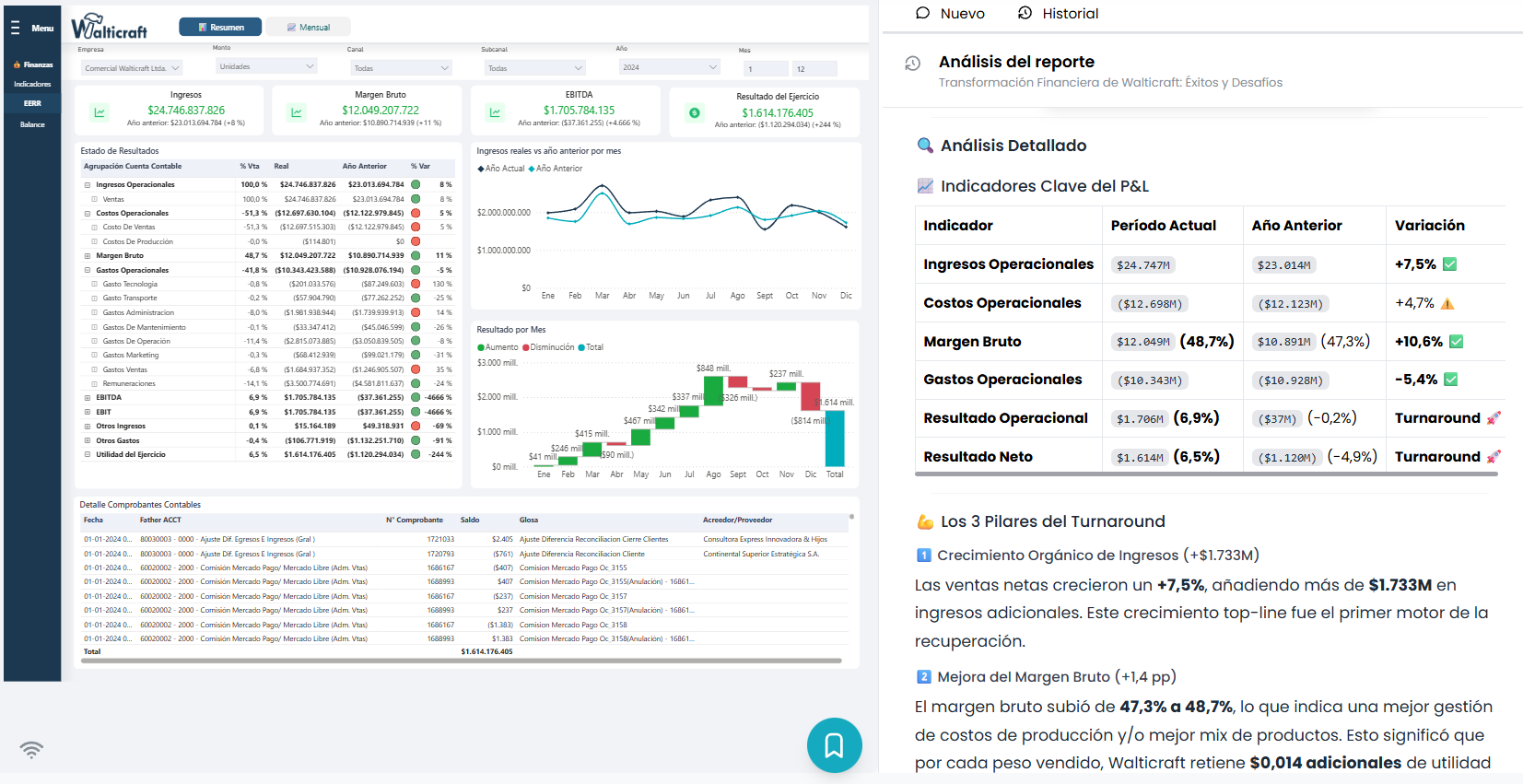Viewport: 1523px width, 784px height.
Task: Collapse the Gastos Operacionales row
Action: tap(88, 271)
